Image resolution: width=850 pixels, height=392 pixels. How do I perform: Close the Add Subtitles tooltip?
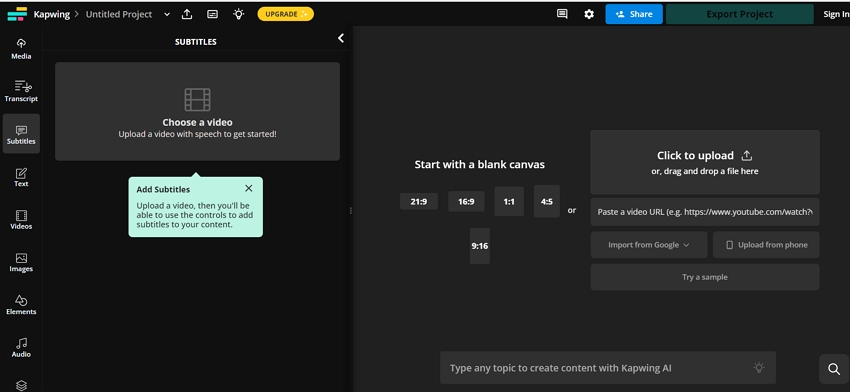click(248, 188)
